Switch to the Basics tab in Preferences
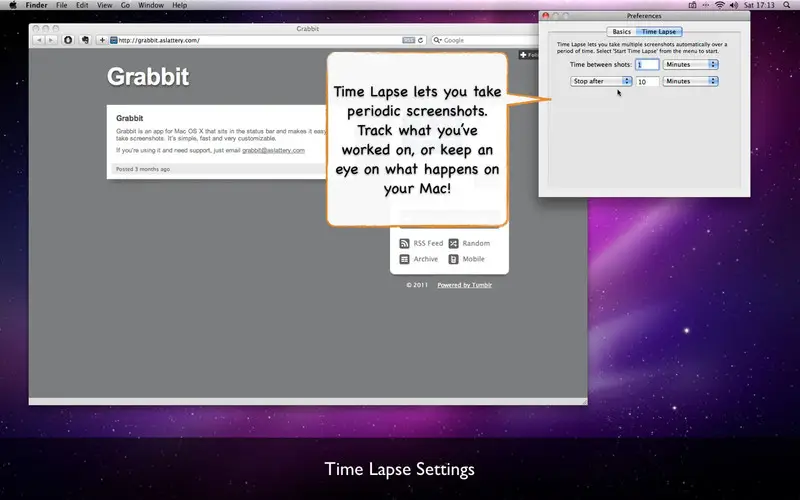Image resolution: width=800 pixels, height=500 pixels. [621, 32]
